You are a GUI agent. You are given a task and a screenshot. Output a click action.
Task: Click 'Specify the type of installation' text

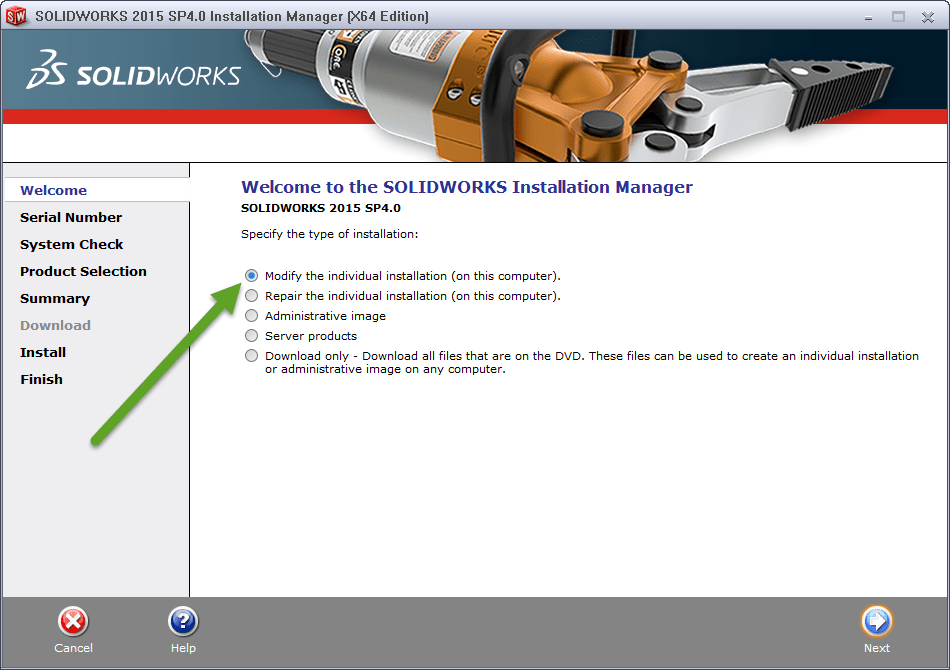pos(330,234)
